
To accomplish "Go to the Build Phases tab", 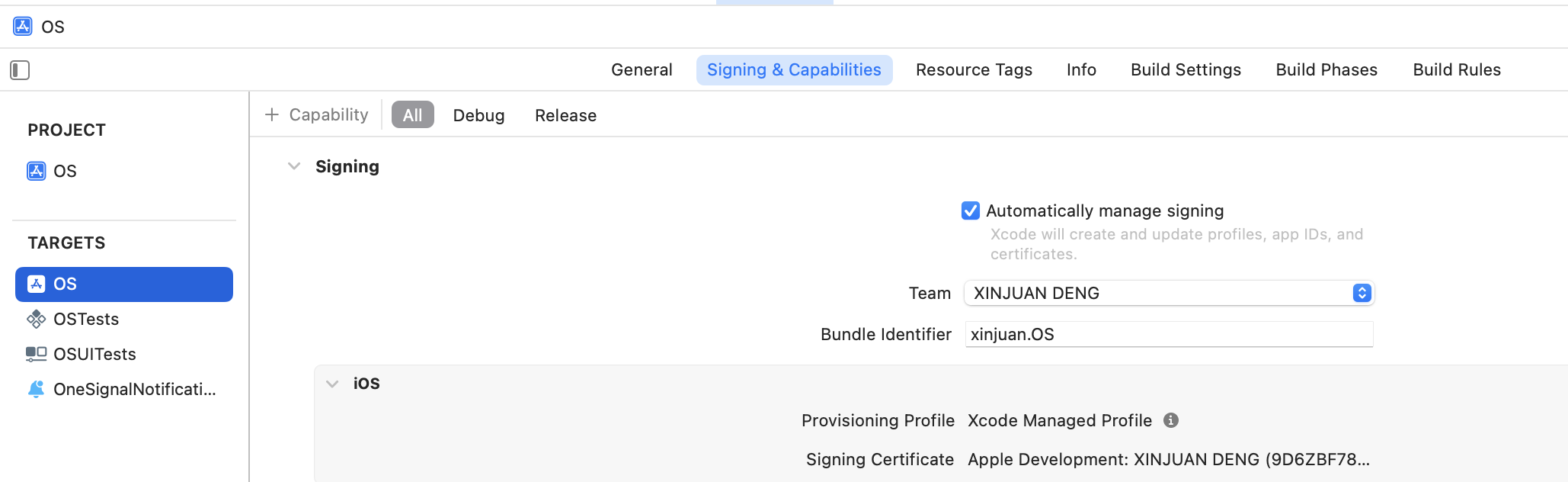I will (1326, 69).
